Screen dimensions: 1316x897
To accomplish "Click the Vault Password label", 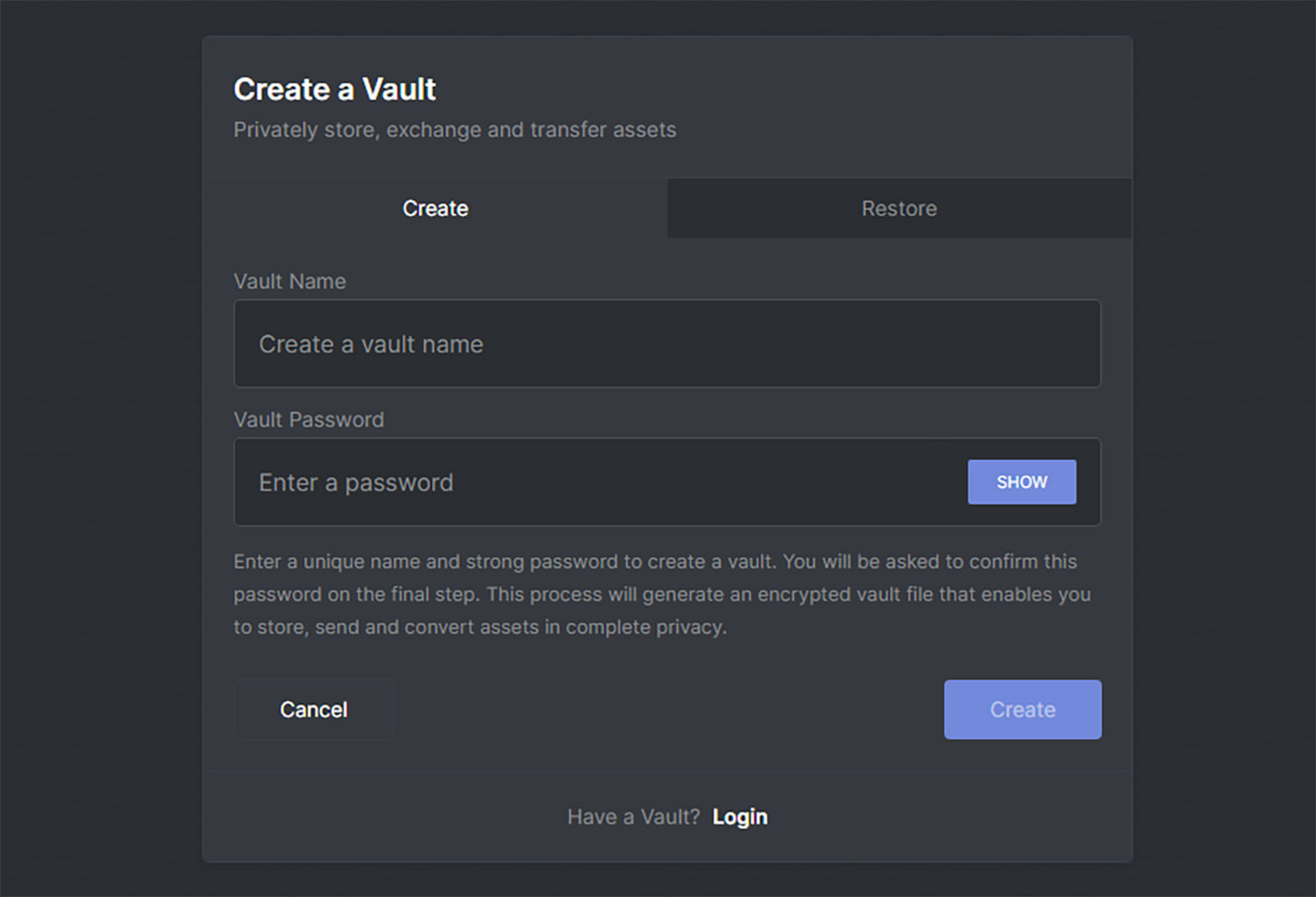I will coord(309,420).
